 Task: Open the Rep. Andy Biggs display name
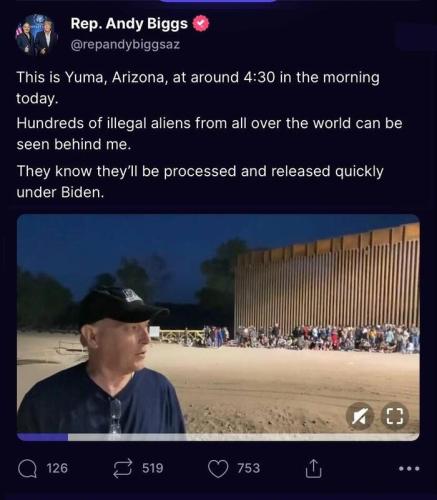129,24
